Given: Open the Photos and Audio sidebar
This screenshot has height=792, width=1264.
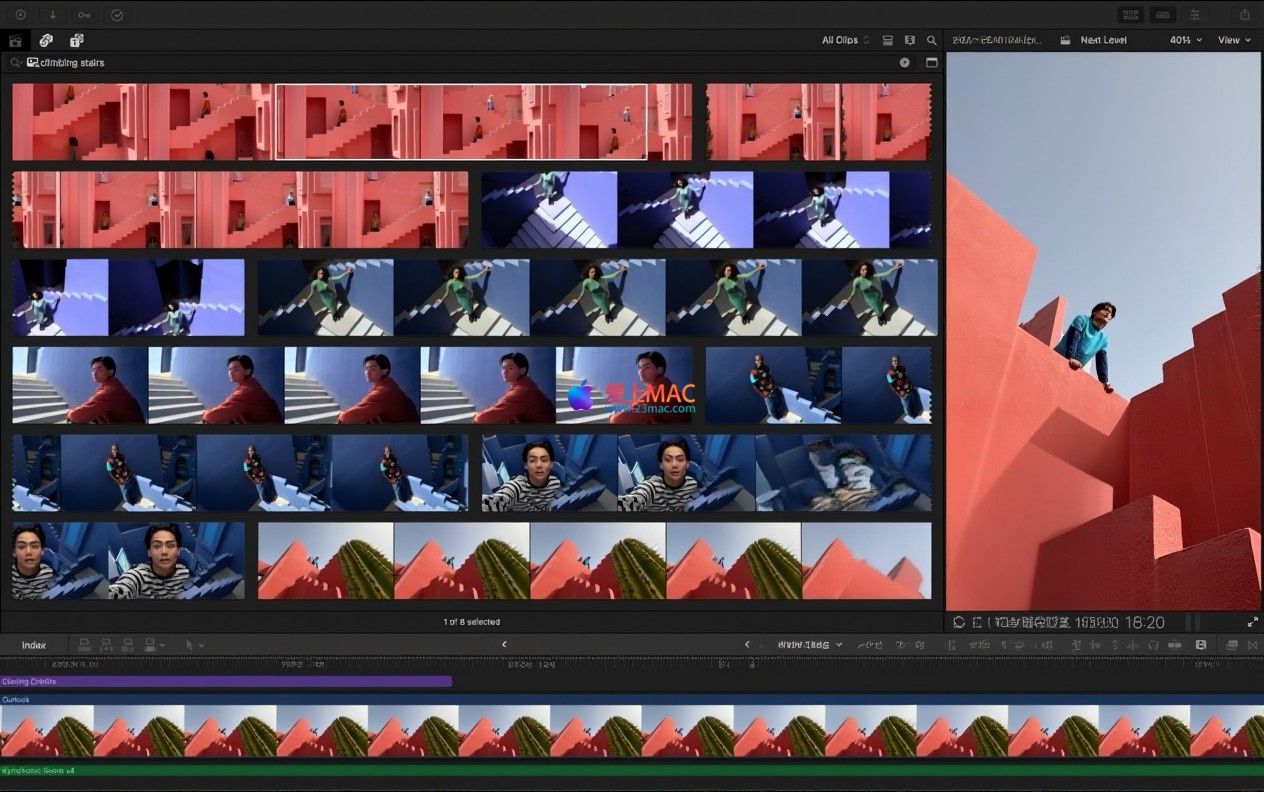Looking at the screenshot, I should pos(46,40).
